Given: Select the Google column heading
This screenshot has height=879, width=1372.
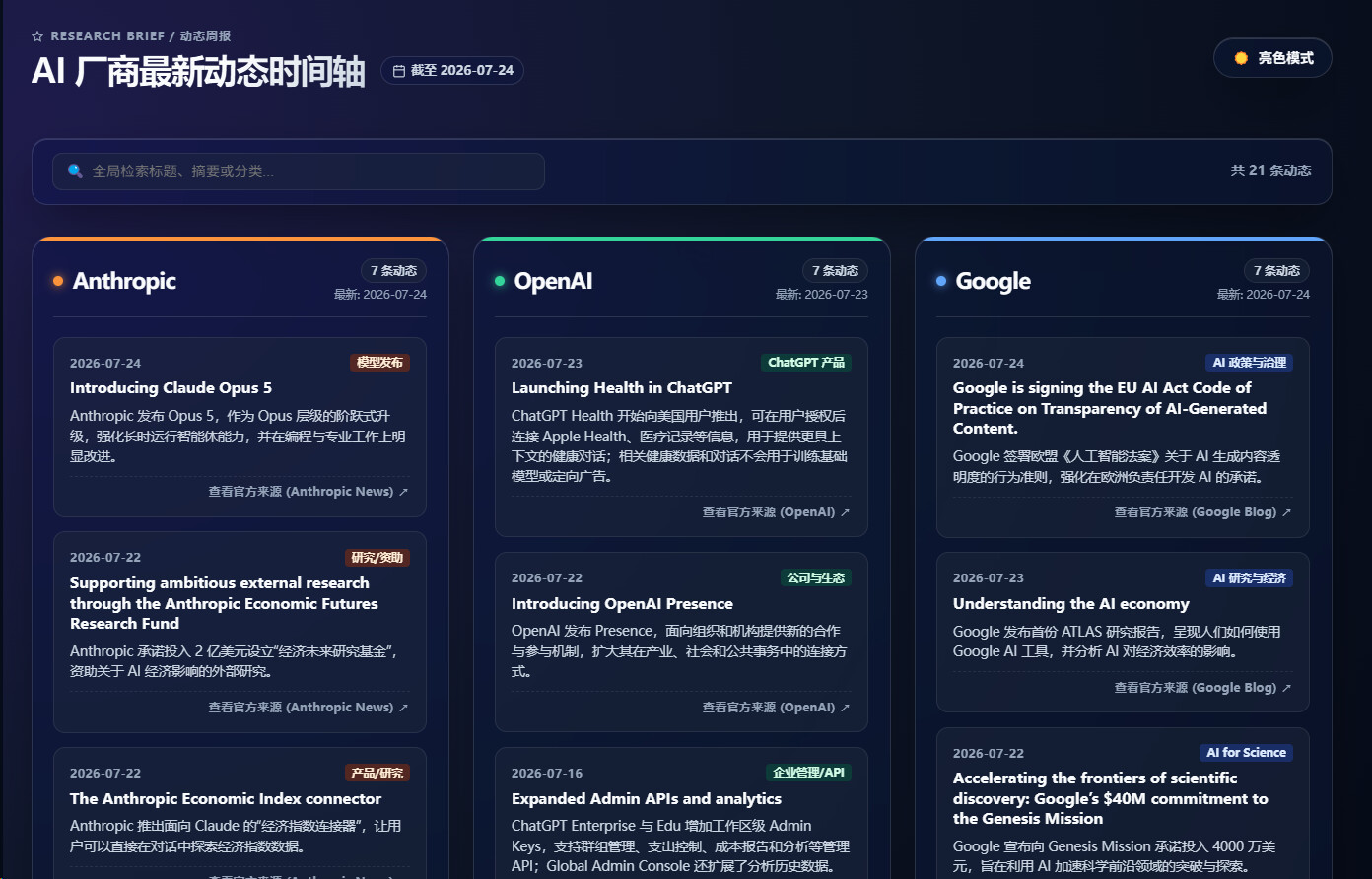Looking at the screenshot, I should click(993, 281).
